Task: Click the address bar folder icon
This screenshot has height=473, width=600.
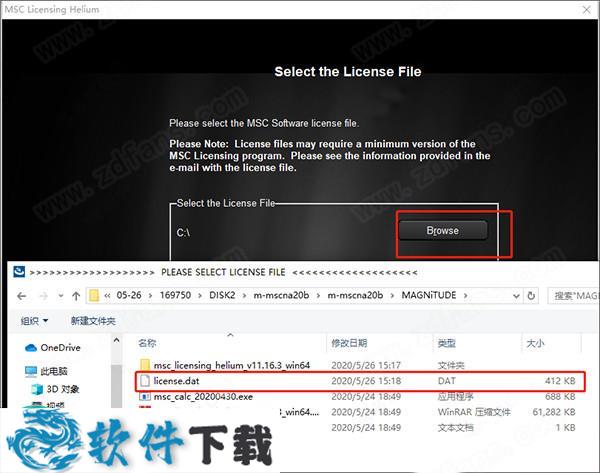Action: pos(94,295)
